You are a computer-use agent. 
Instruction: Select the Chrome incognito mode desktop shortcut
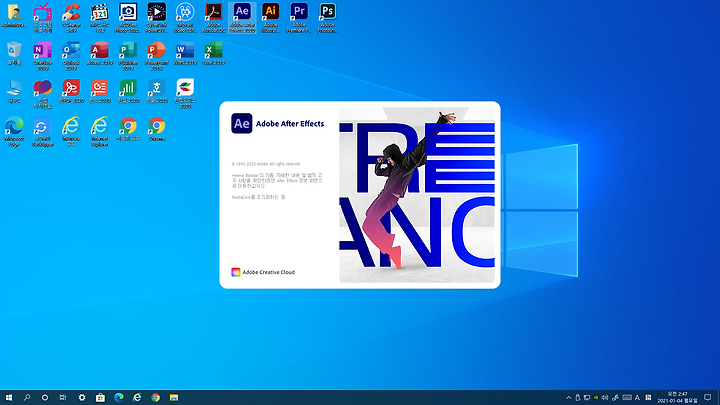[x=128, y=129]
